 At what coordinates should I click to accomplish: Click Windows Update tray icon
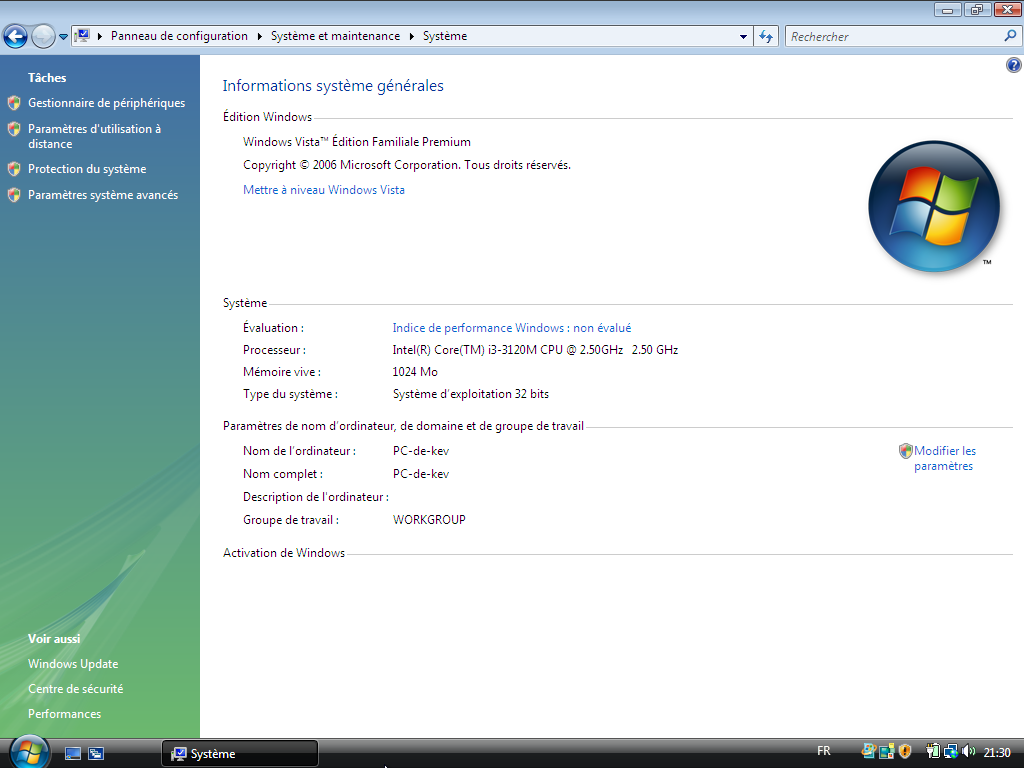click(x=869, y=752)
